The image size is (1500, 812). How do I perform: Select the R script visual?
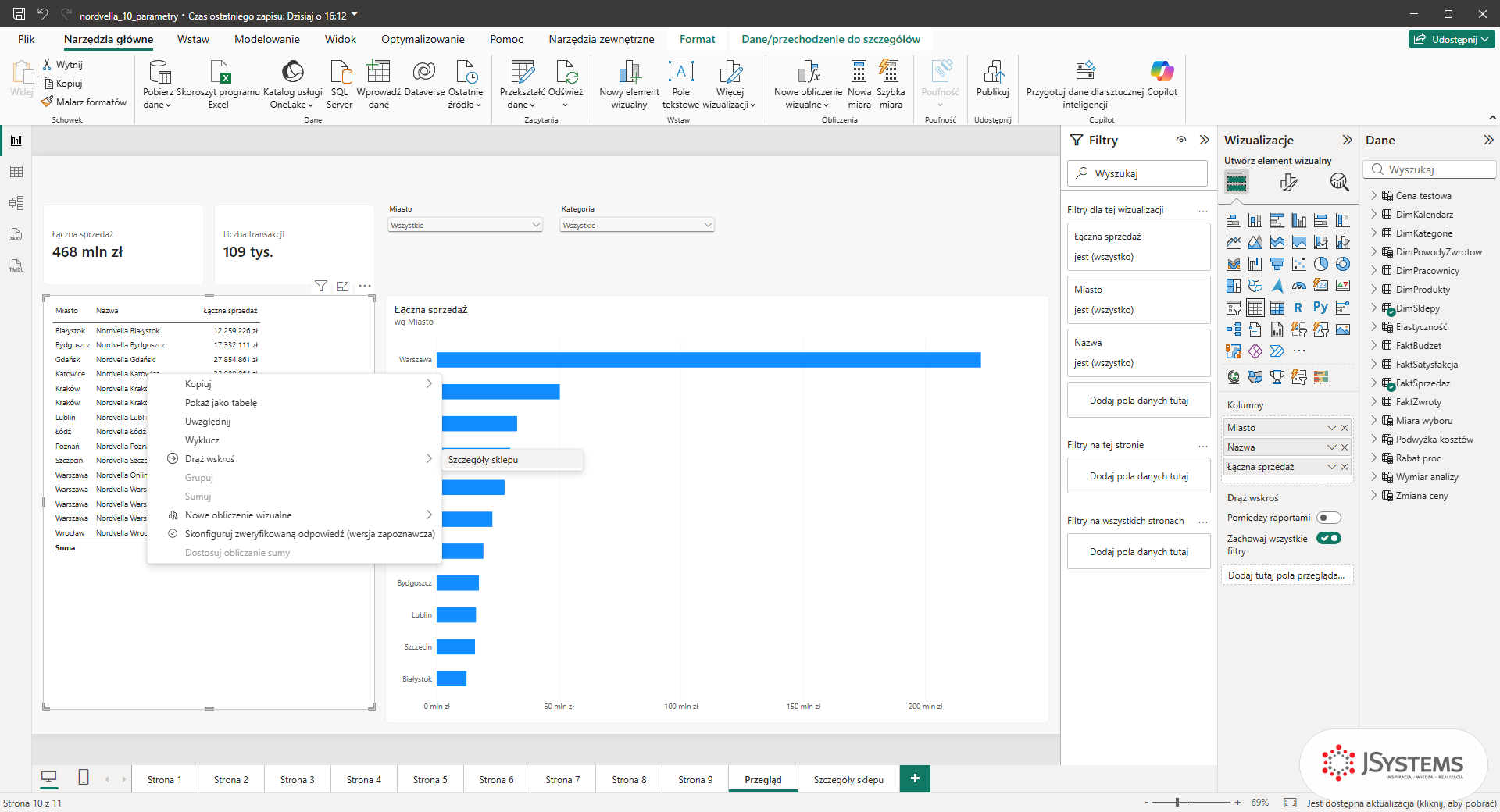tap(1298, 308)
